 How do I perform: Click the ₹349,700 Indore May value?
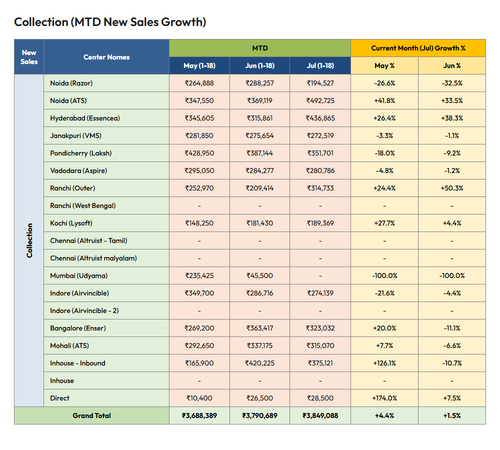[x=199, y=293]
